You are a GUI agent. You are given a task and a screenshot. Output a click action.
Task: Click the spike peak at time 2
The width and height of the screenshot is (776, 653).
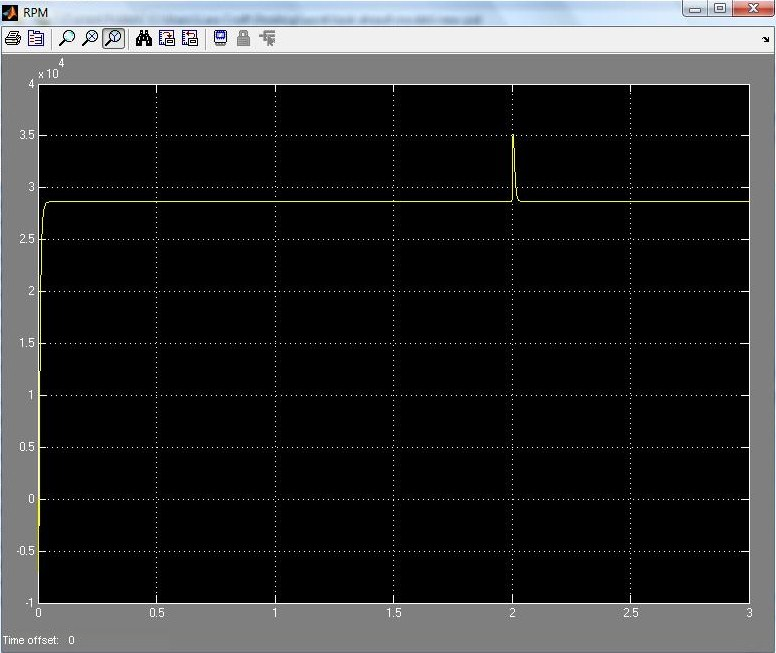point(512,136)
